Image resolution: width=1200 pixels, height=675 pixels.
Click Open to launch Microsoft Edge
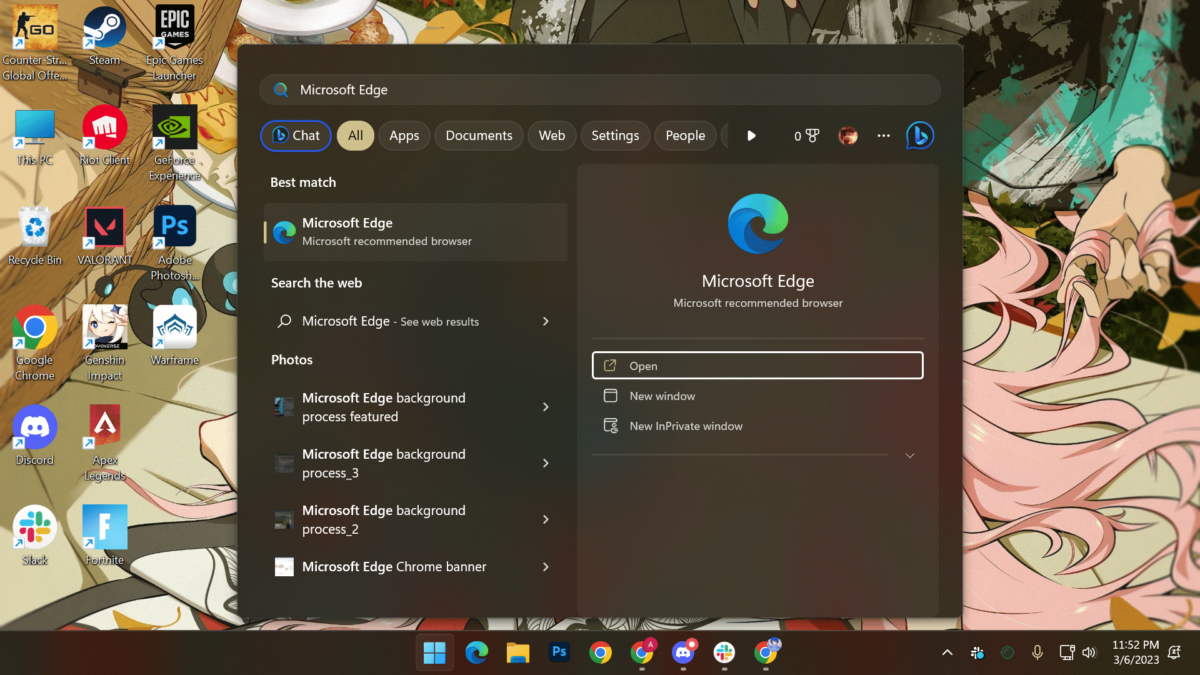pyautogui.click(x=757, y=366)
